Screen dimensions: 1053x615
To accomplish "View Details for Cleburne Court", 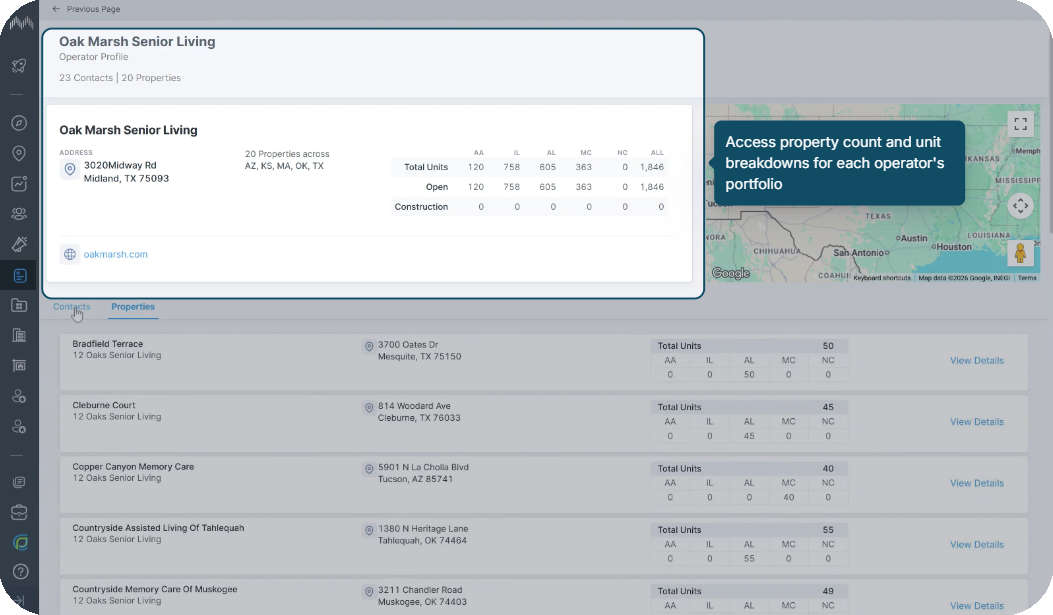I will [x=976, y=422].
